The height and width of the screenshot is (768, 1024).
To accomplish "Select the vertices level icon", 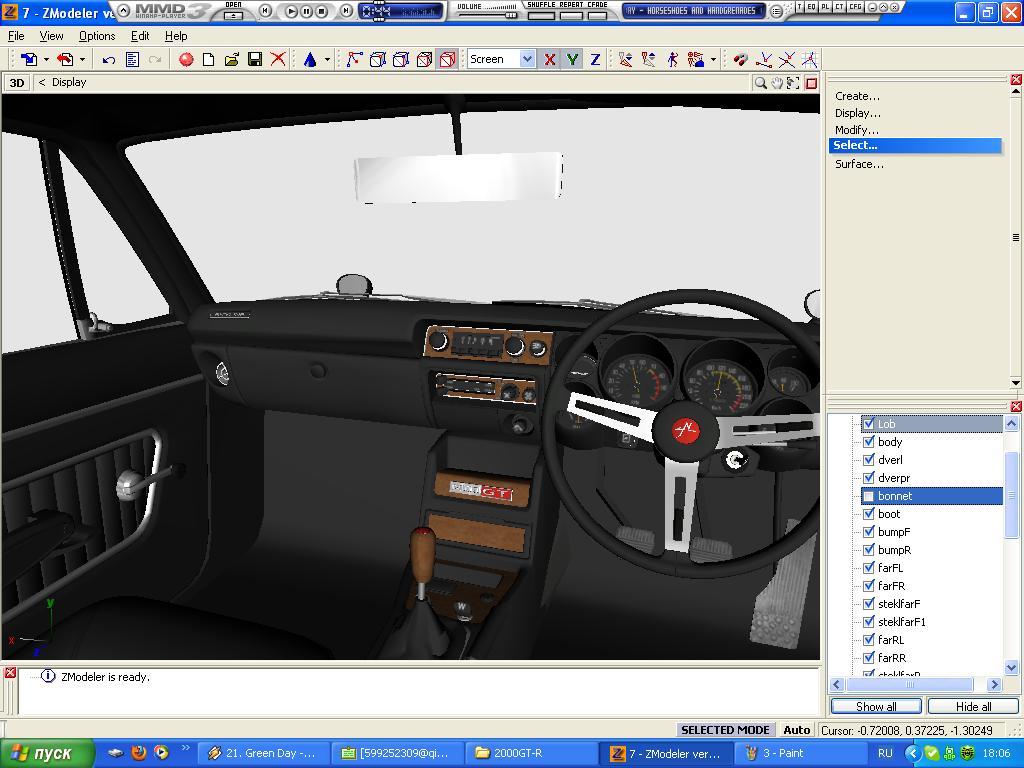I will click(354, 60).
